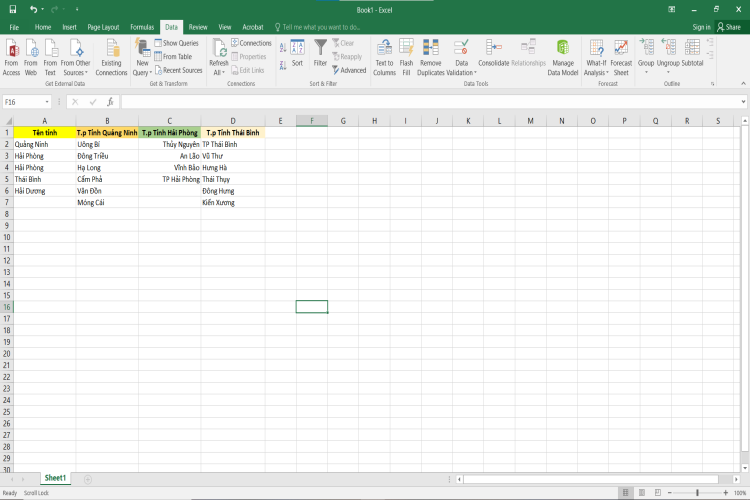Viewport: 750px width, 500px height.
Task: Open the Sort dialog
Action: coord(298,53)
